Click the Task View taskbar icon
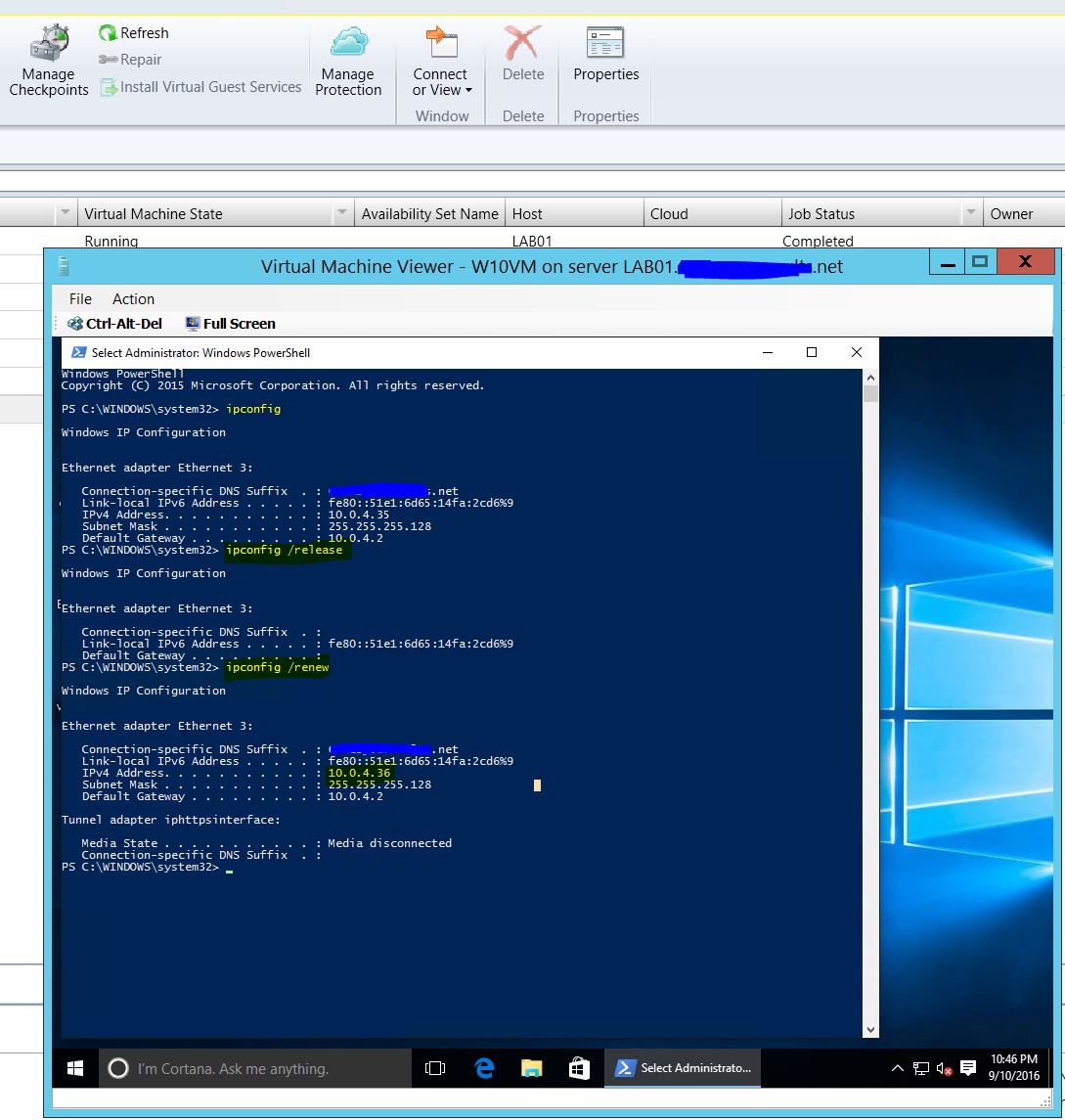The width and height of the screenshot is (1065, 1120). 435,1068
